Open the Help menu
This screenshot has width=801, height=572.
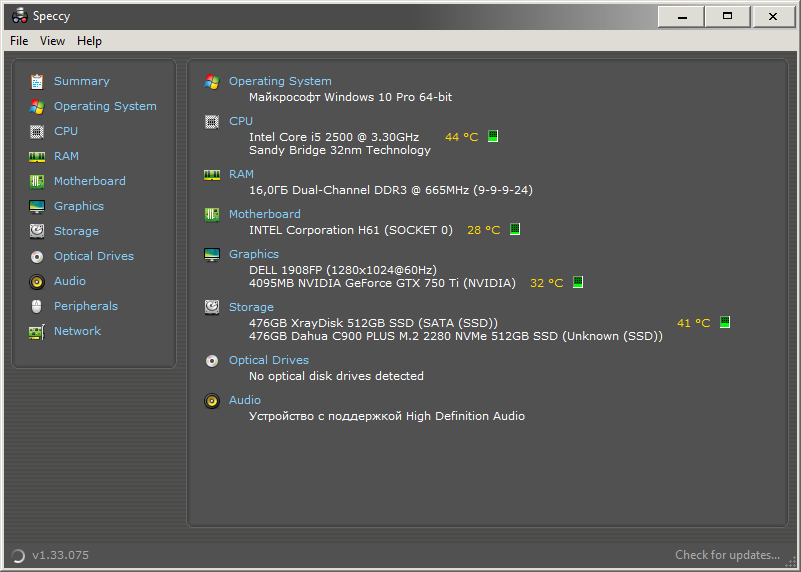[x=89, y=41]
